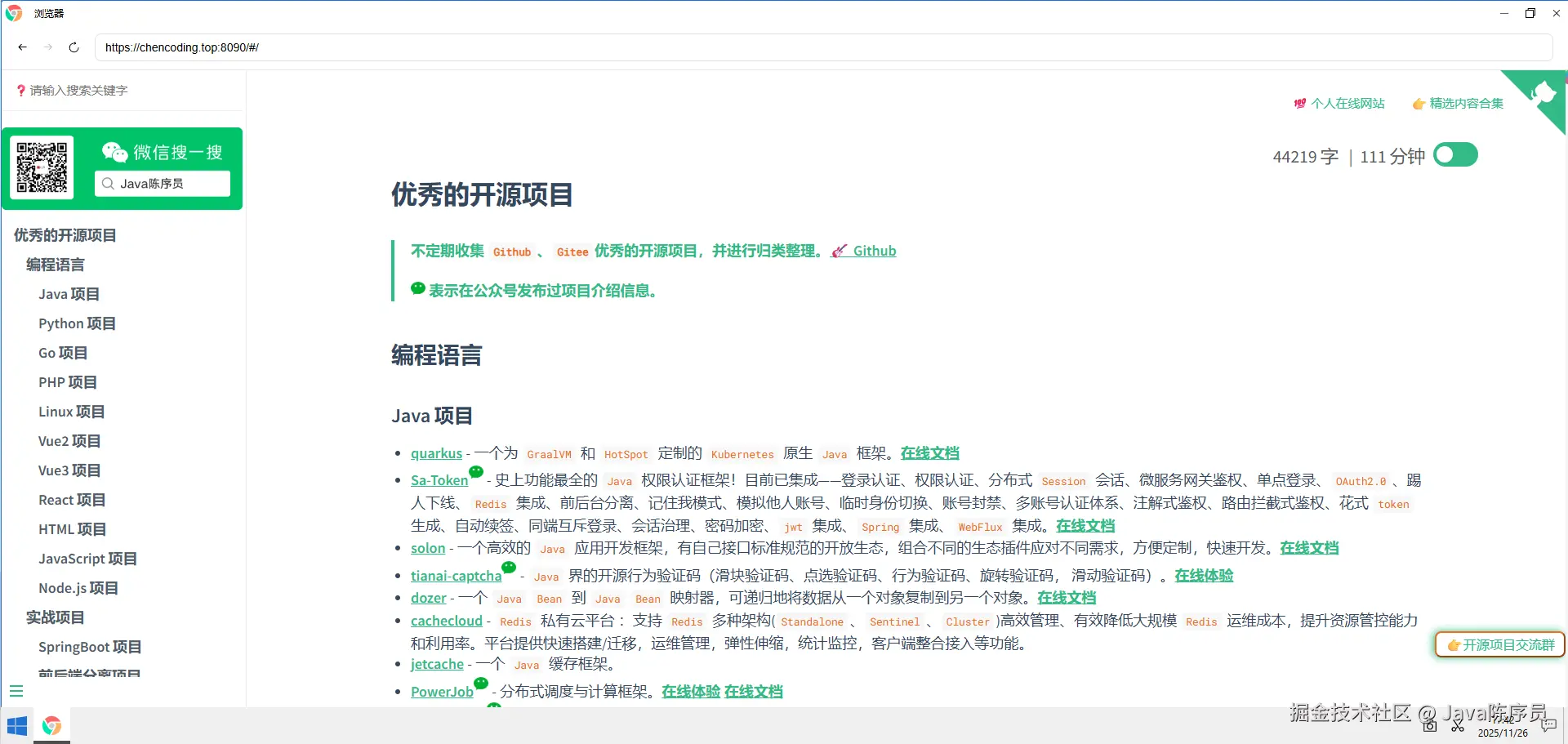Click WeChat bubble icon beside PowerJob
This screenshot has height=744, width=1568.
[481, 683]
